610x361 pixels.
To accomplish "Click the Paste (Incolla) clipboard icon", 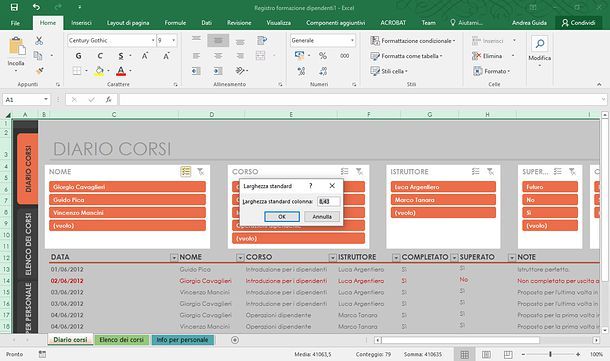I will (x=17, y=47).
